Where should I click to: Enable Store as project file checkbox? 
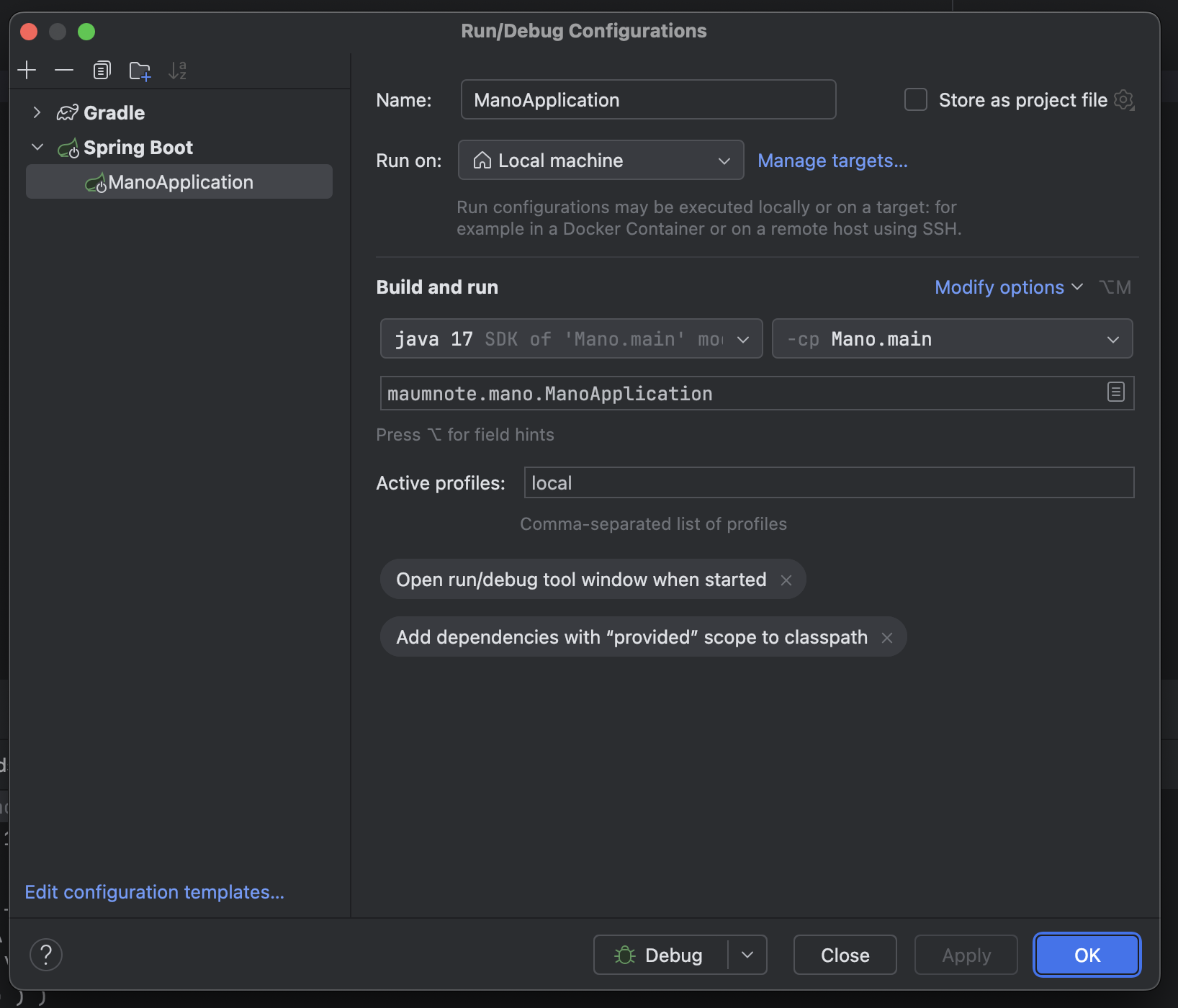click(916, 99)
